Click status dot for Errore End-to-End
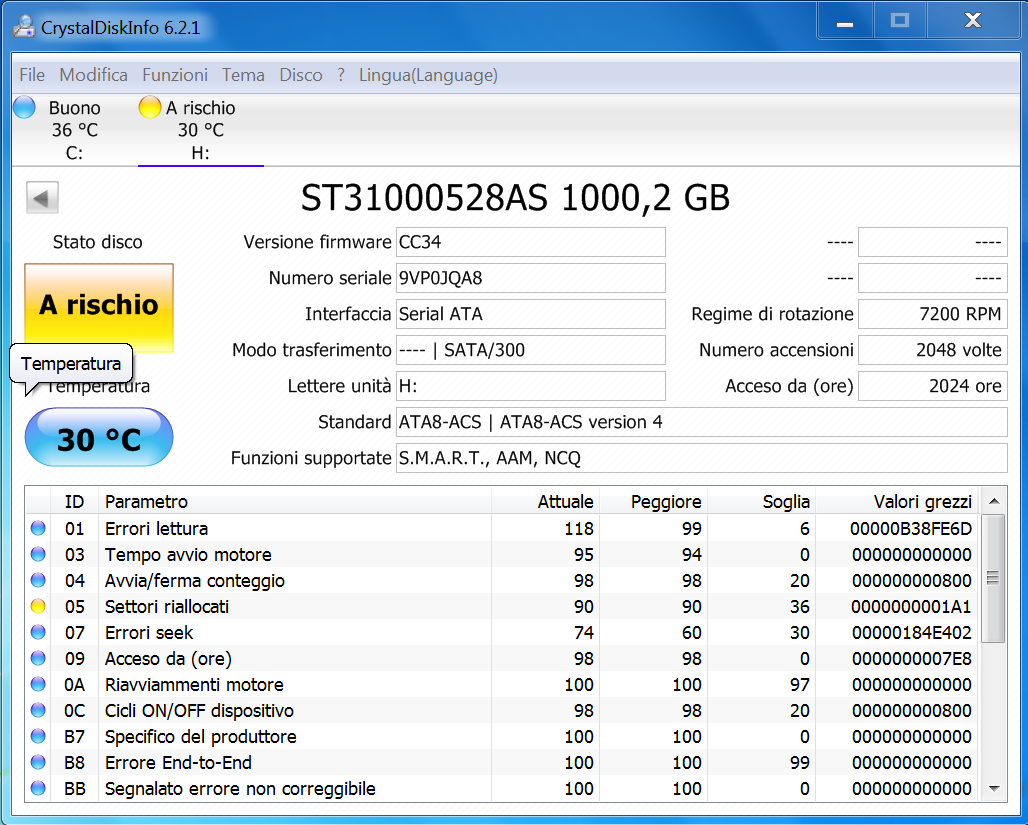This screenshot has width=1028, height=825. [38, 763]
